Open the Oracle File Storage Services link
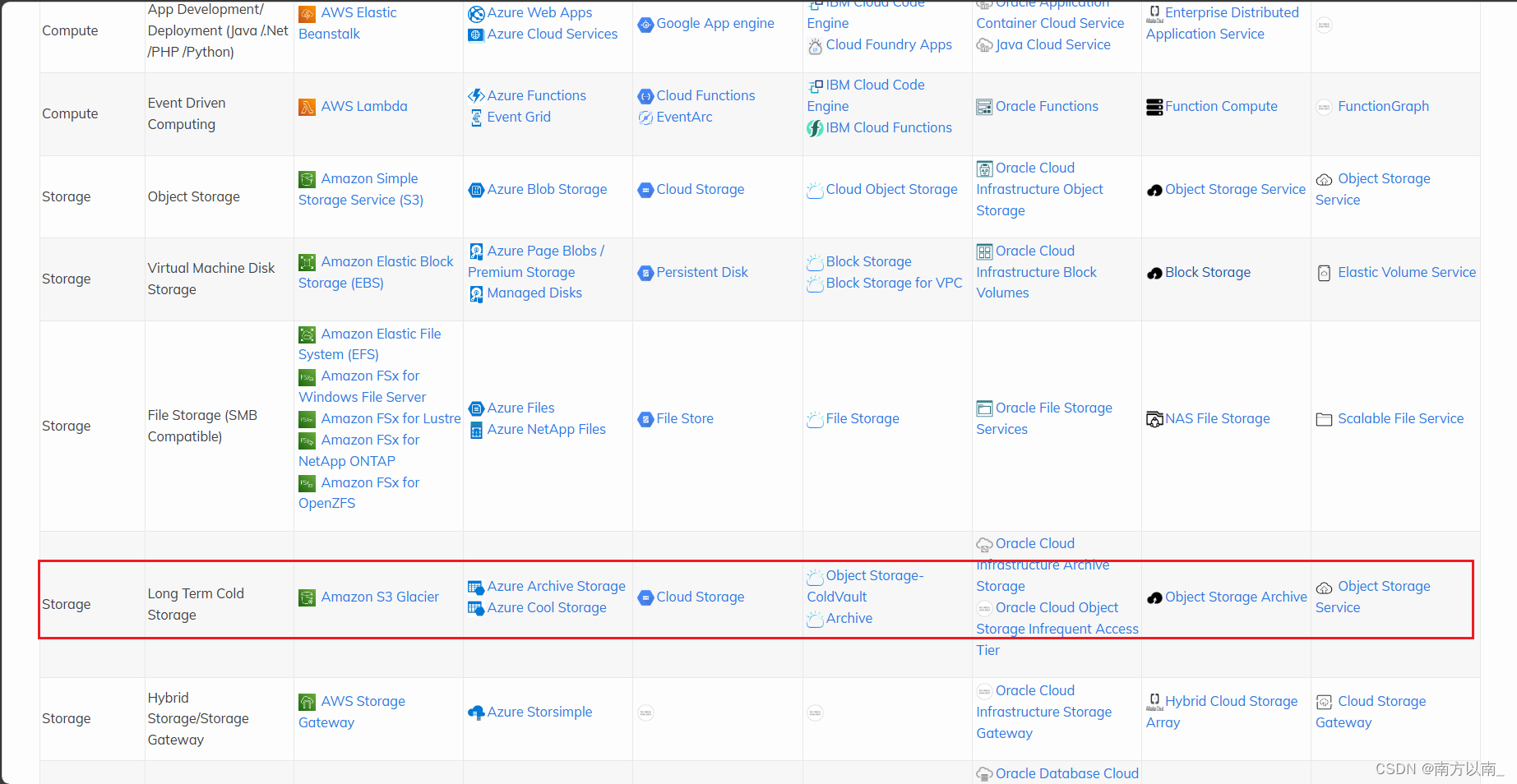This screenshot has height=784, width=1517. tap(1044, 419)
